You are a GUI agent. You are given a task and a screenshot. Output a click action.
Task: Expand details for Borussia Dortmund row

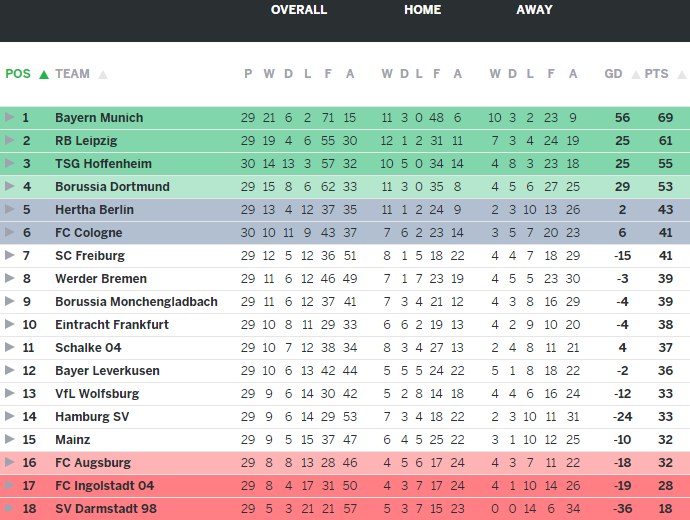(x=10, y=187)
